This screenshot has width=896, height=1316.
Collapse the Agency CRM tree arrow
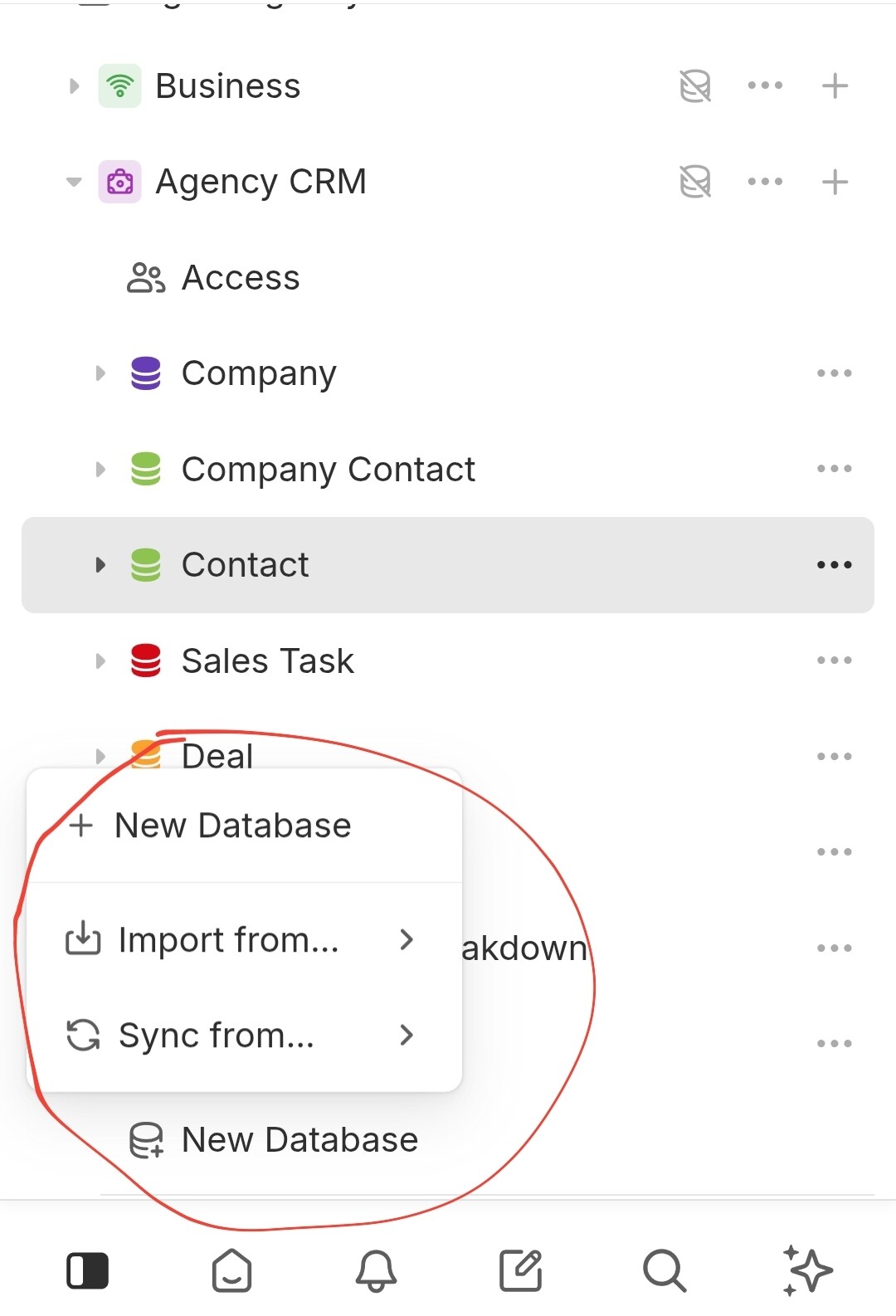pos(74,182)
